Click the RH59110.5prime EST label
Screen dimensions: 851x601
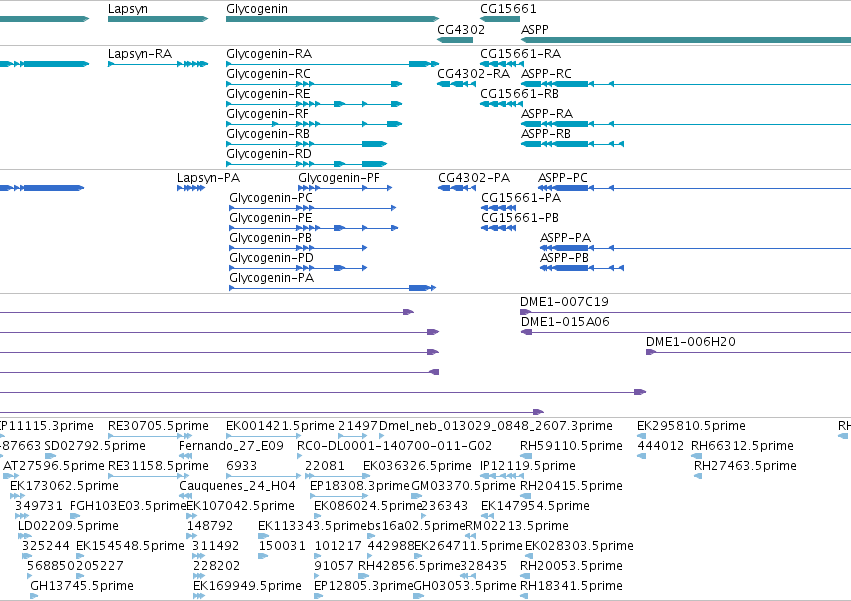(x=571, y=446)
